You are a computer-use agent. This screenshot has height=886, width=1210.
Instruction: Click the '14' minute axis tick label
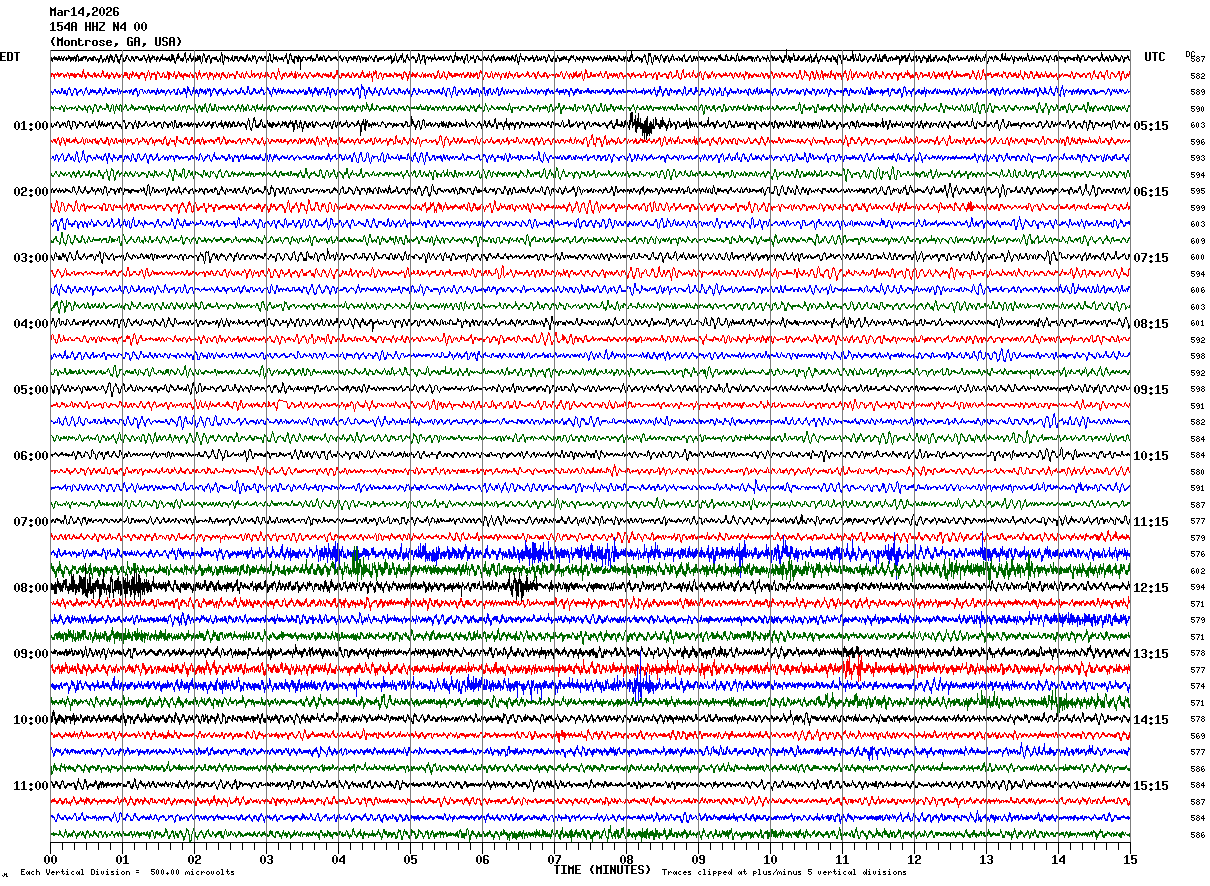[1058, 859]
